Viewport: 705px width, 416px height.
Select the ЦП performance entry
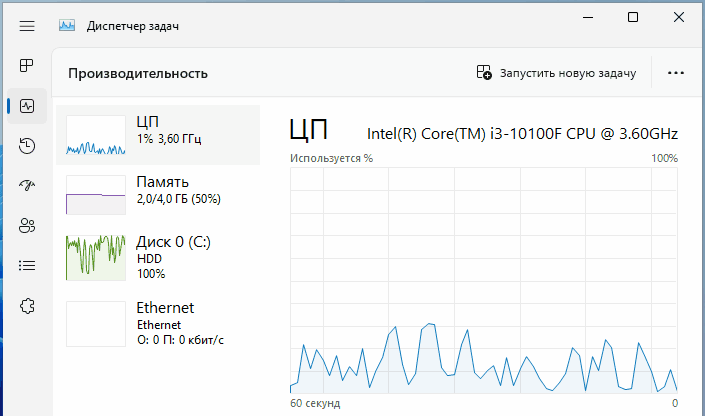pos(158,135)
